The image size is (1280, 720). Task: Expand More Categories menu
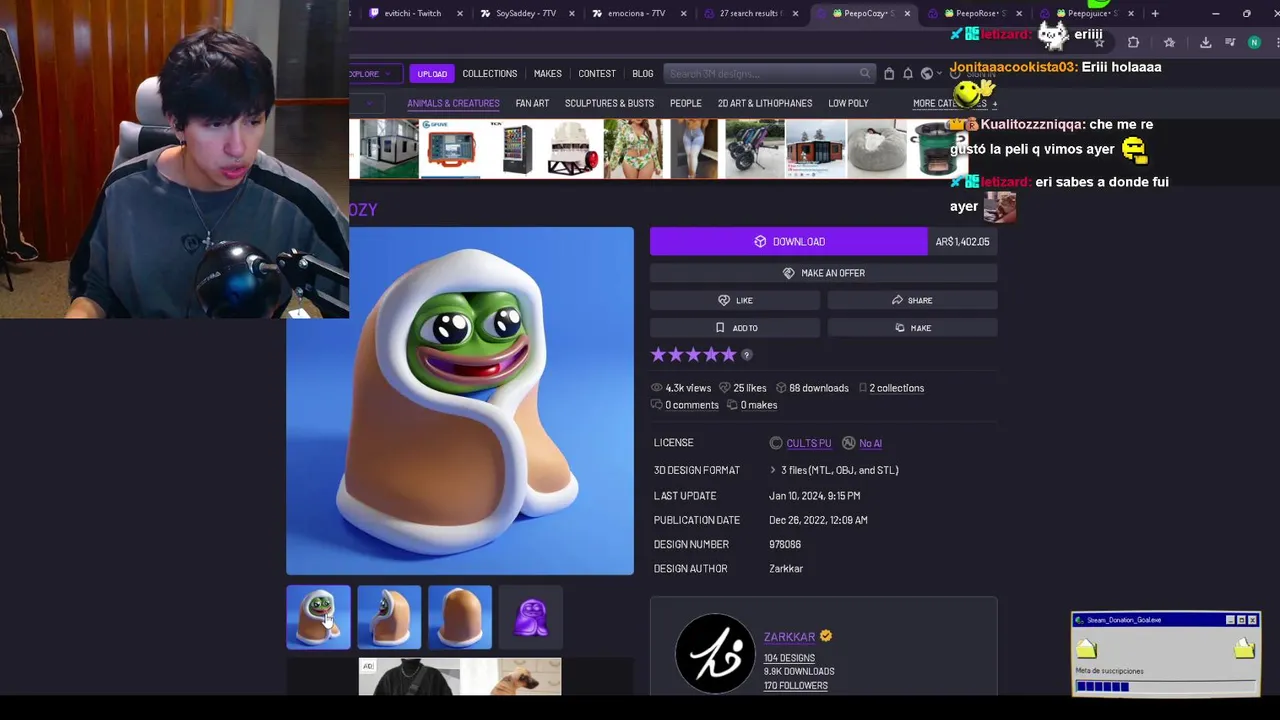click(x=954, y=103)
